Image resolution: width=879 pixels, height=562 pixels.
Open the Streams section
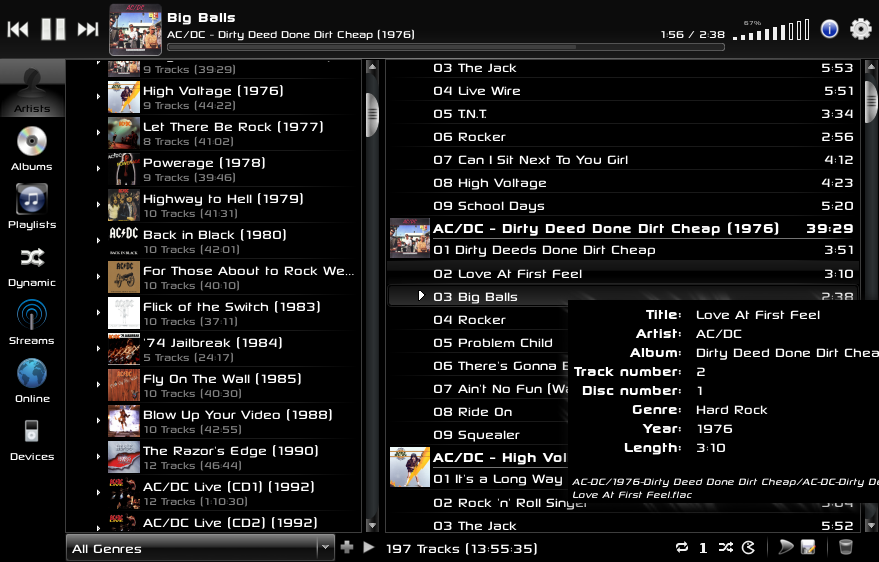[32, 323]
